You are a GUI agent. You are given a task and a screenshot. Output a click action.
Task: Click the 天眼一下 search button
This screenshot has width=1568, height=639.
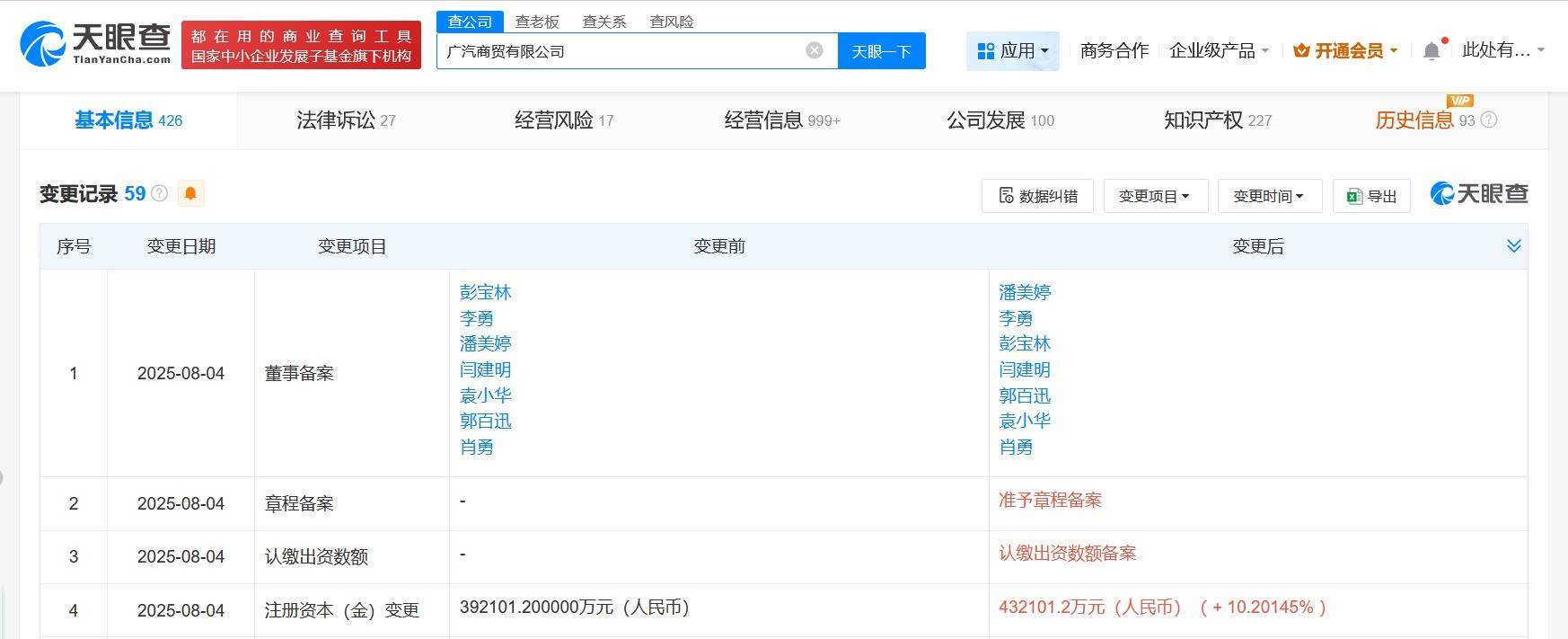[881, 51]
